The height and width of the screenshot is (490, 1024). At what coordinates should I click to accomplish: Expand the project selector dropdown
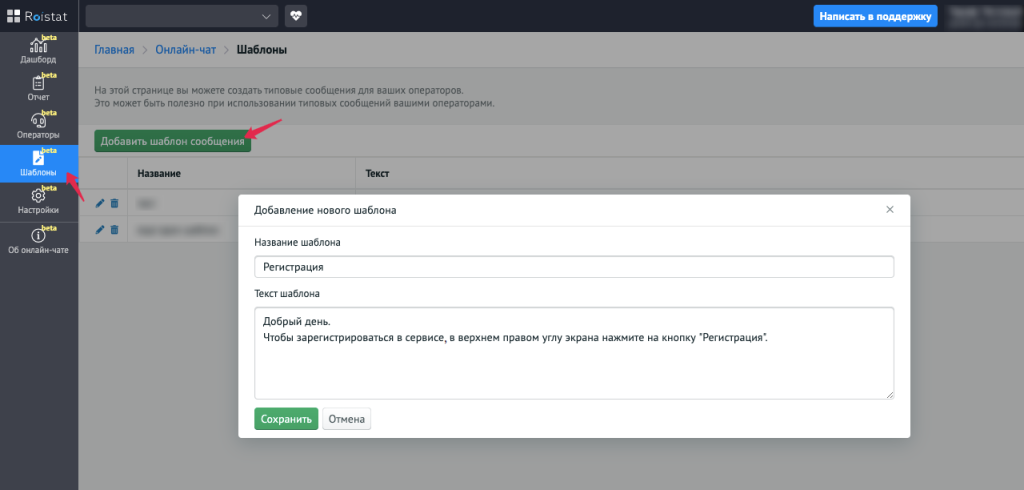click(182, 16)
